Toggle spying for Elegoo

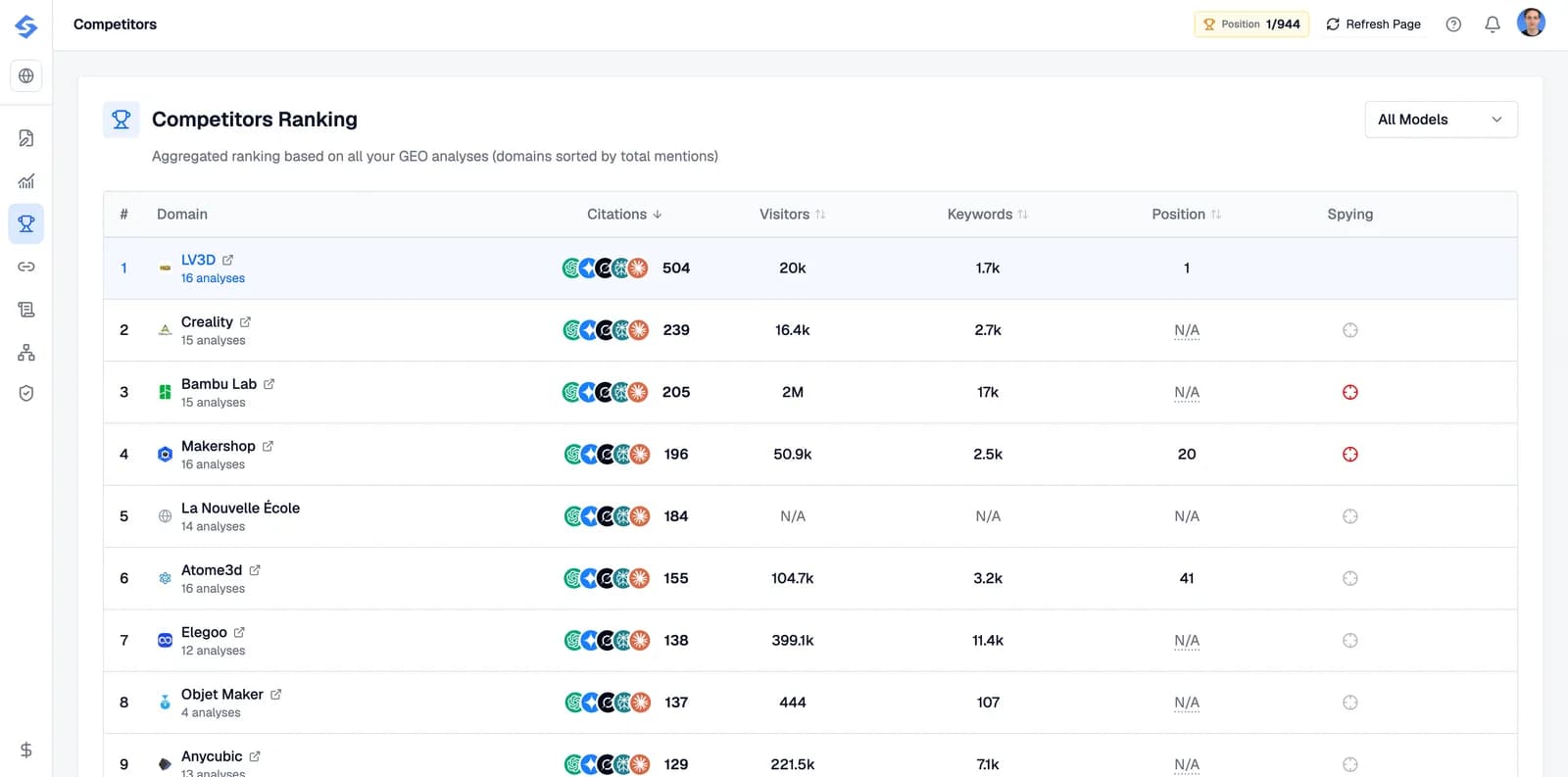click(x=1350, y=640)
